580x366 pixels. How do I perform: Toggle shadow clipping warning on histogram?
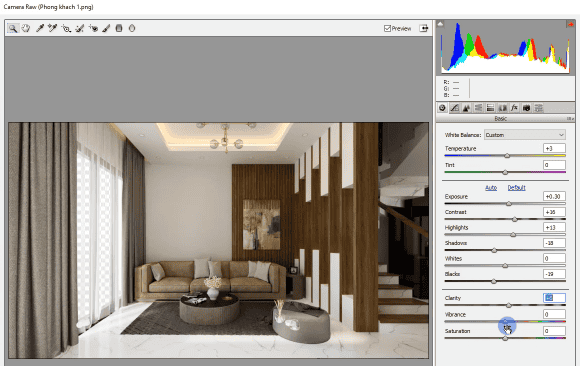(x=440, y=24)
